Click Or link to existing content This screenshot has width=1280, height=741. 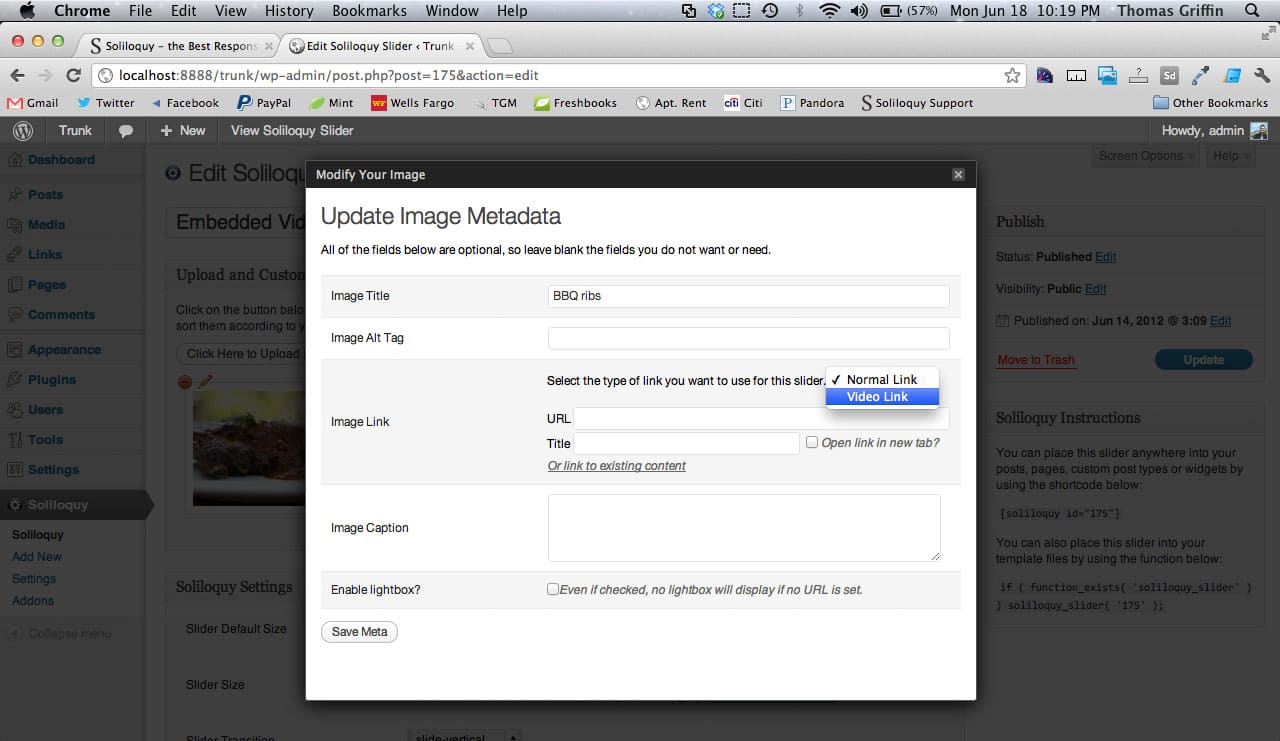[616, 466]
